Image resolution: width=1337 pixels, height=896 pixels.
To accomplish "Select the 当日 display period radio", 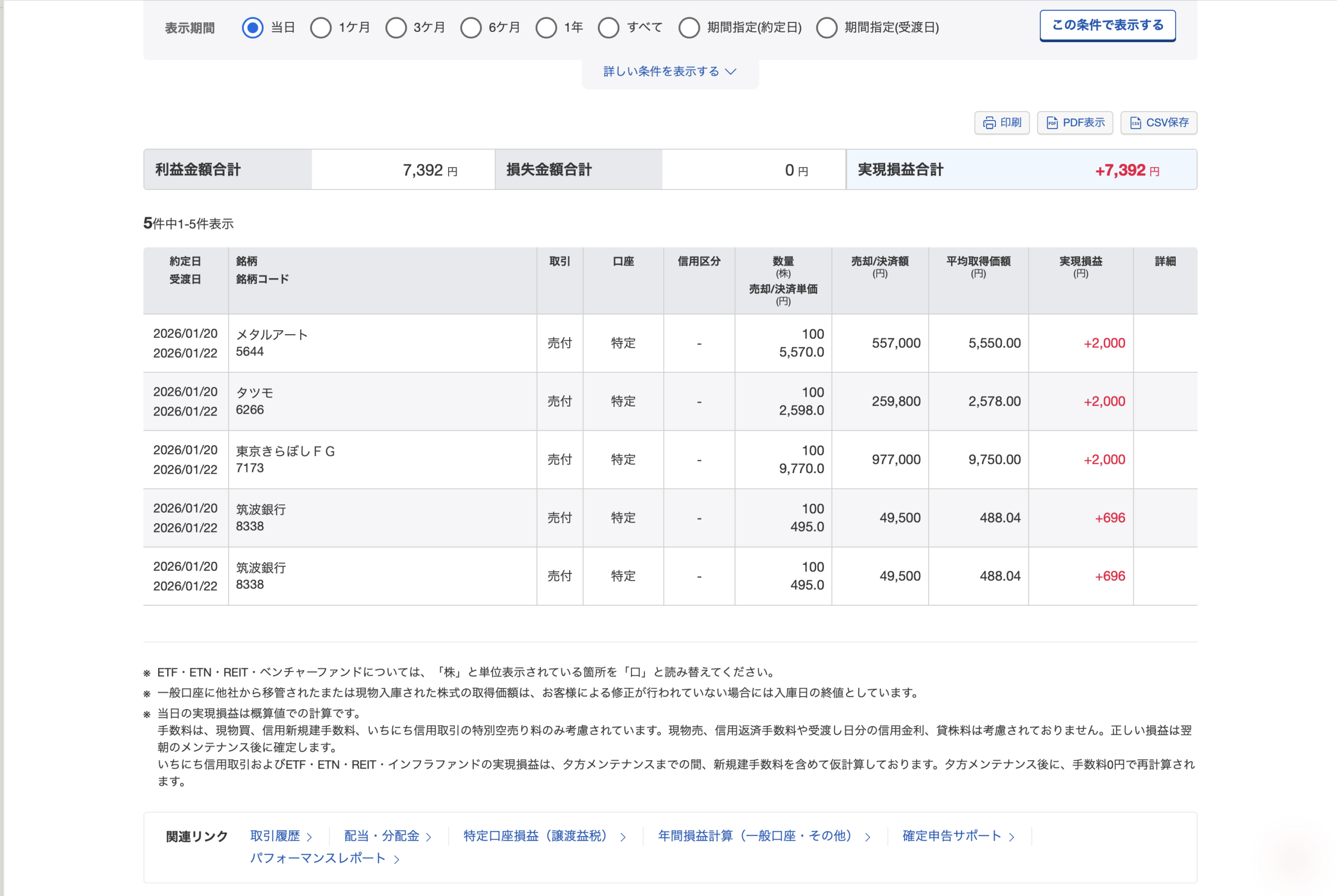I will tap(252, 28).
